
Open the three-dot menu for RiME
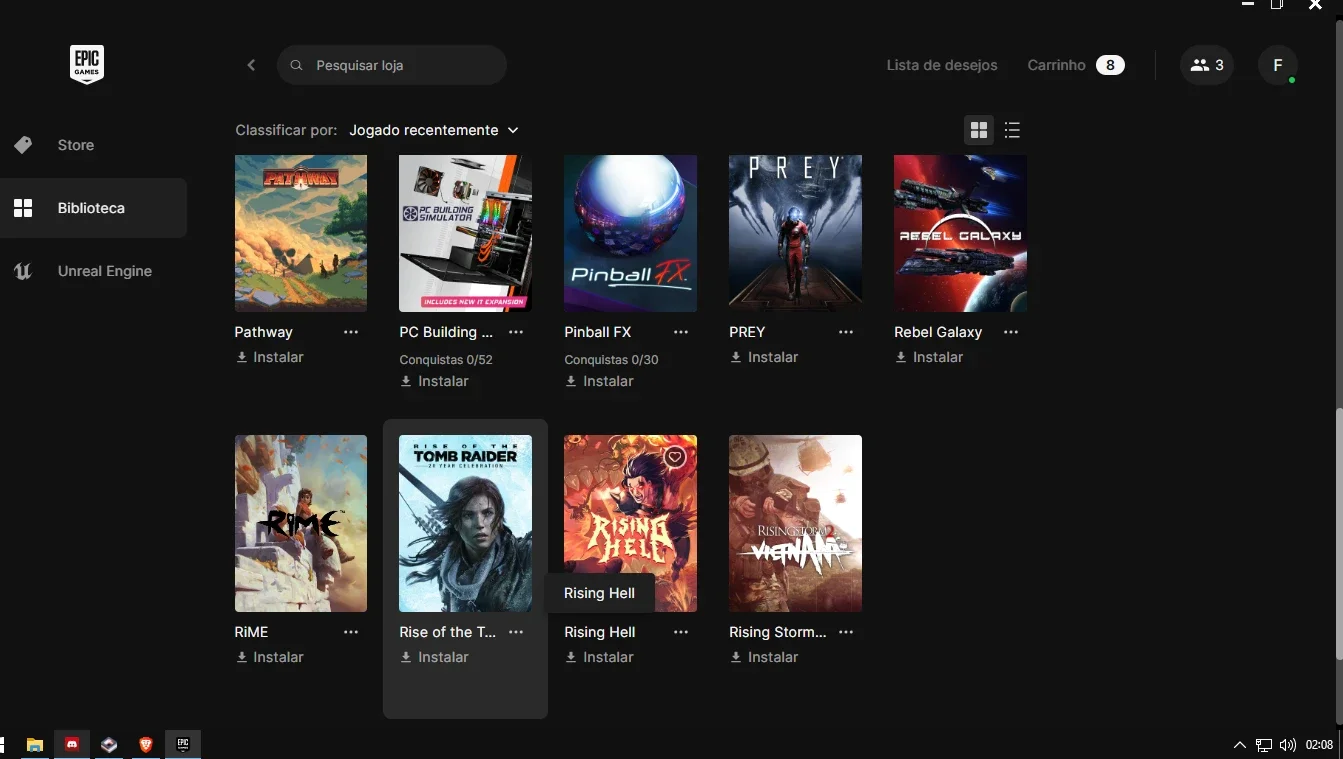[351, 632]
